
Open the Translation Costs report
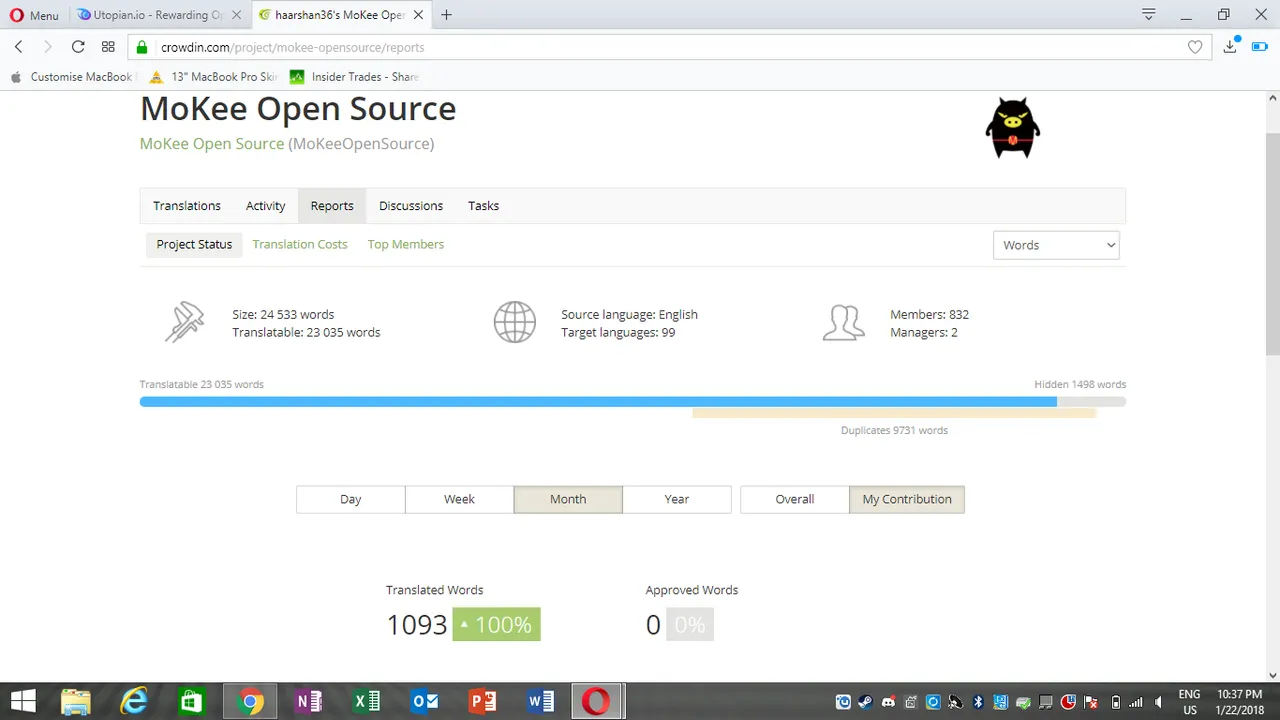point(300,244)
